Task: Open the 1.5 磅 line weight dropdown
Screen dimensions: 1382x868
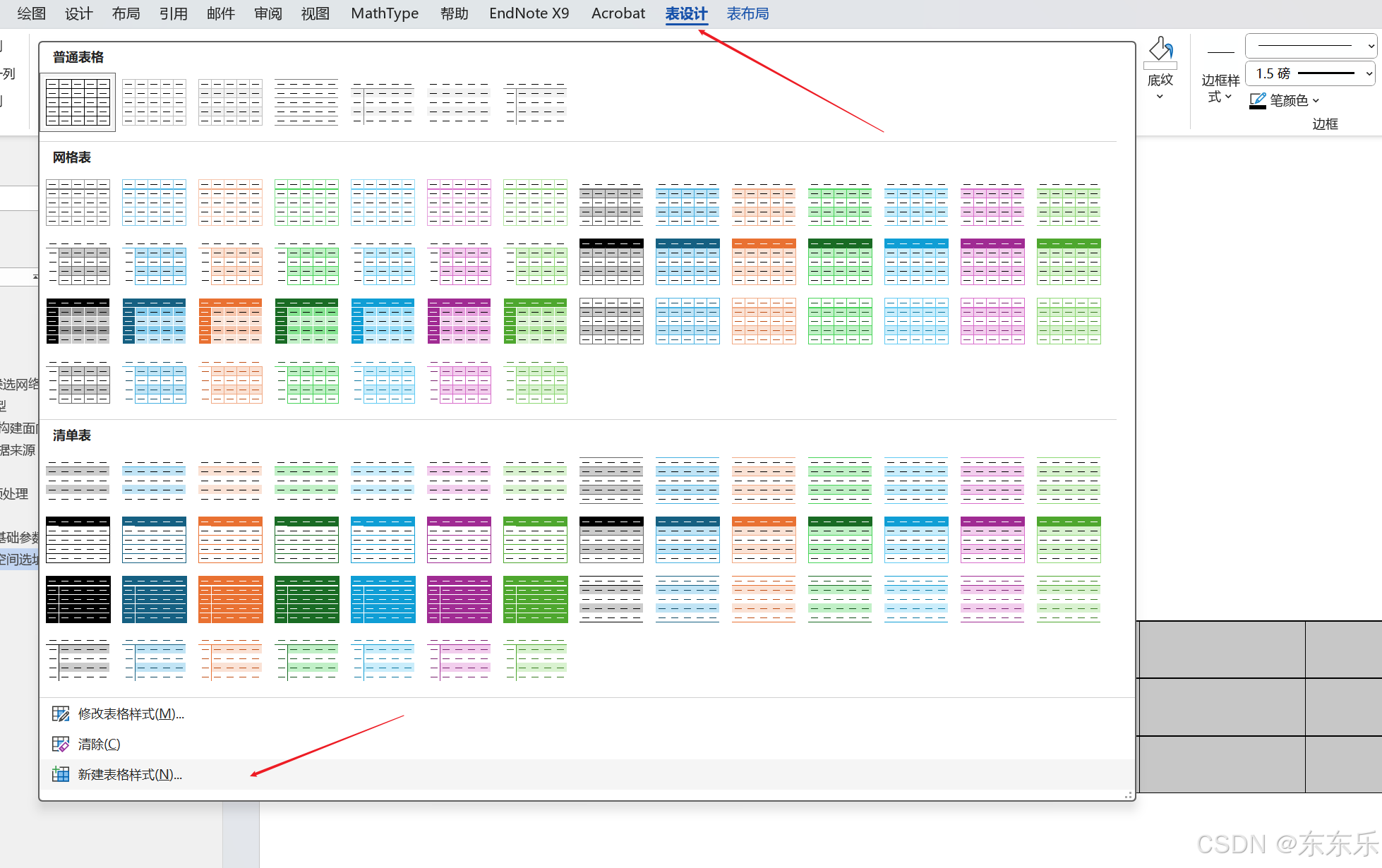Action: tap(1369, 73)
